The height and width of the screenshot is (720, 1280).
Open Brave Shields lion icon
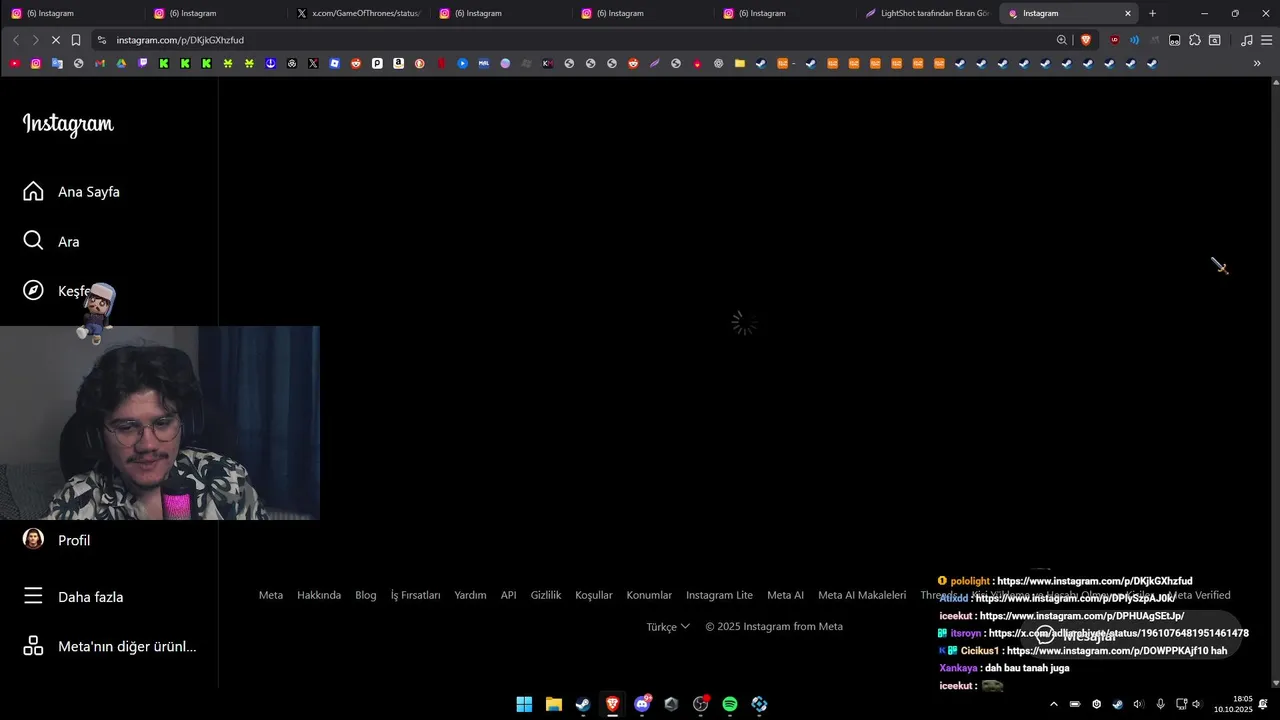(1086, 40)
